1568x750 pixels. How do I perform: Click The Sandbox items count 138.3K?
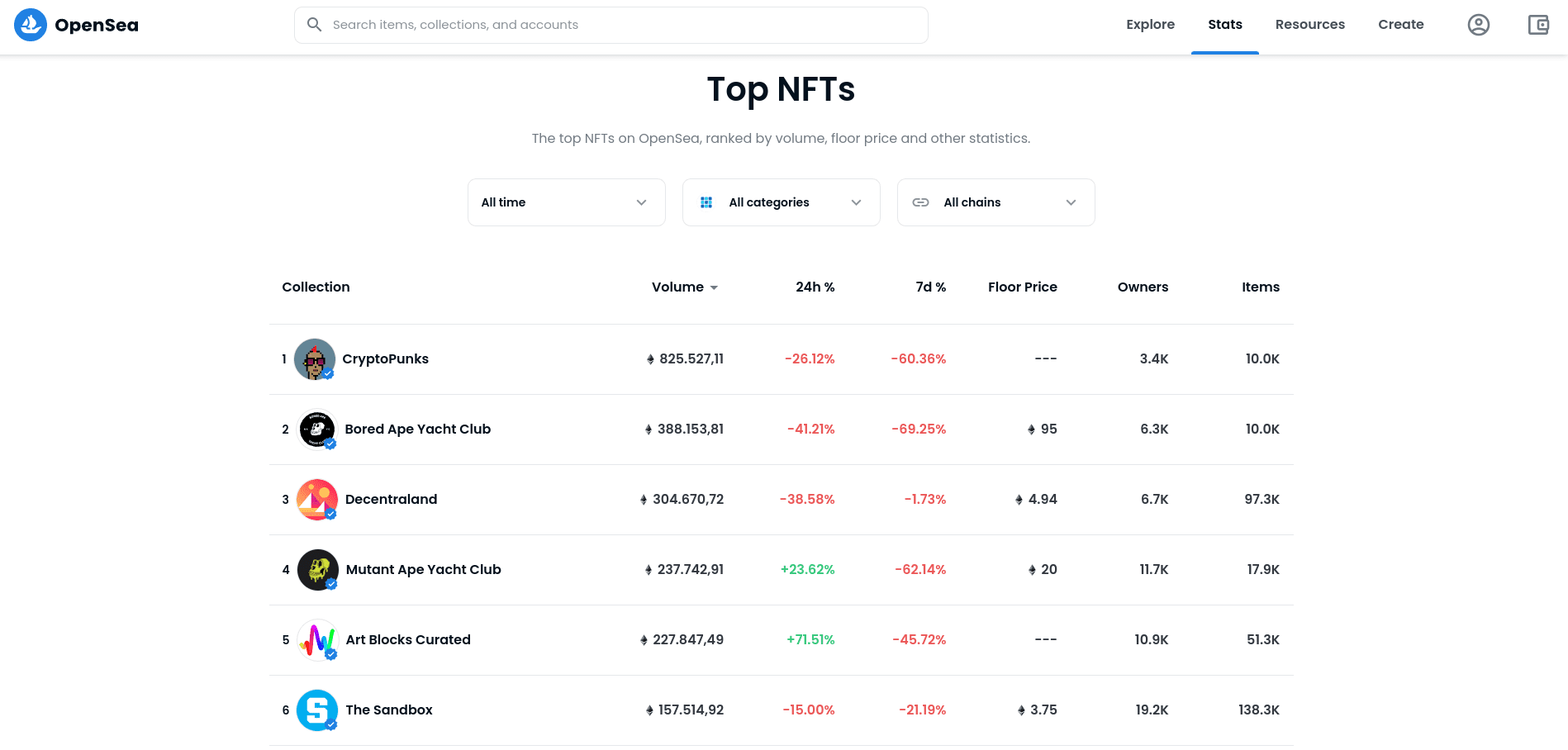(x=1258, y=710)
